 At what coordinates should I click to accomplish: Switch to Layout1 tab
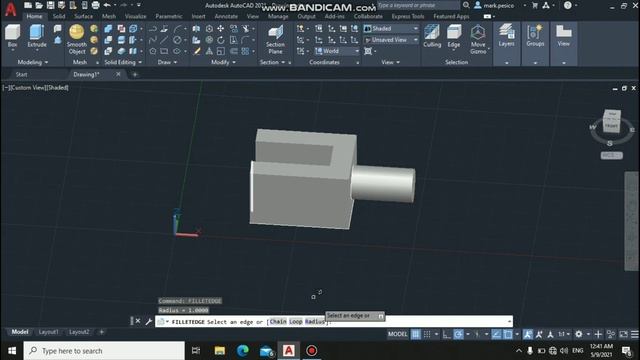48,332
